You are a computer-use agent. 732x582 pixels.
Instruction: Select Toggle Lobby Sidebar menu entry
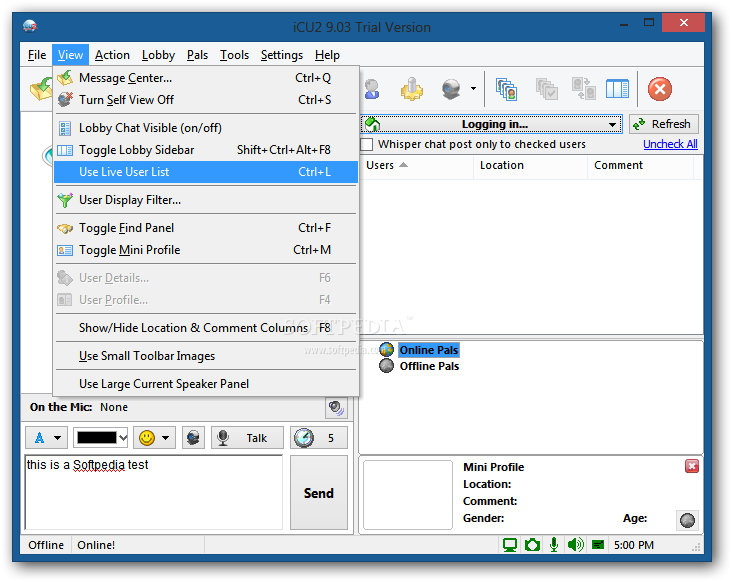(206, 150)
